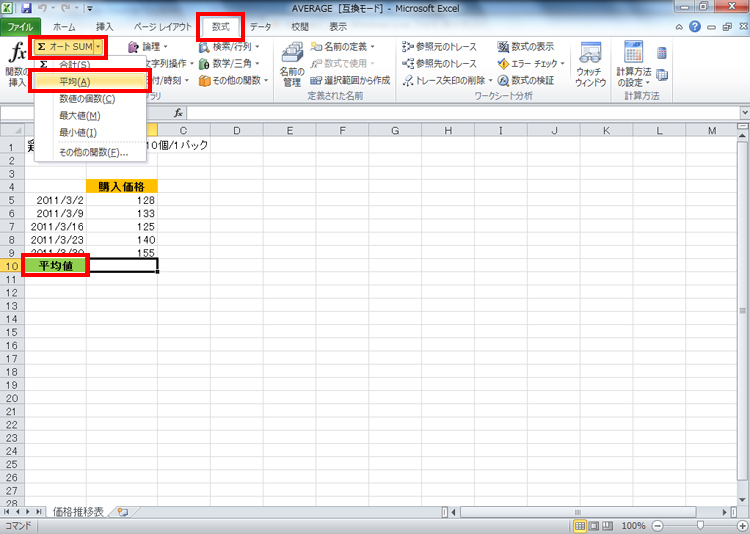
Task: Select the 平均値 label cell
Action: point(55,266)
